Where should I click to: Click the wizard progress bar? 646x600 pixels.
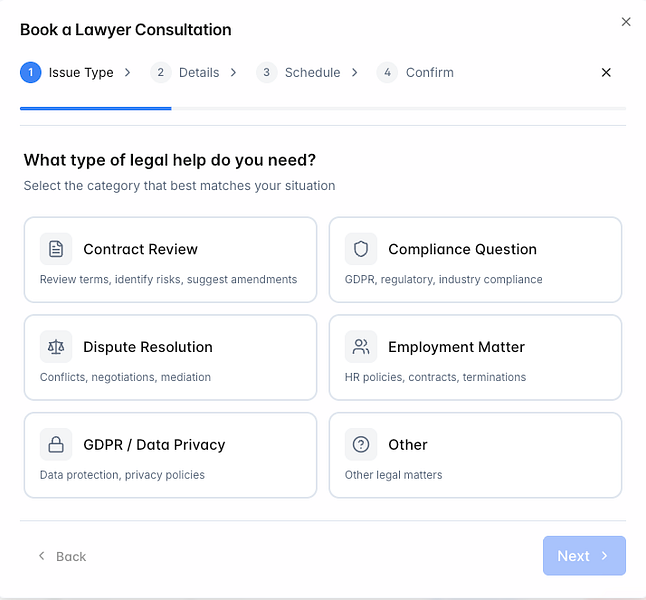[x=323, y=107]
